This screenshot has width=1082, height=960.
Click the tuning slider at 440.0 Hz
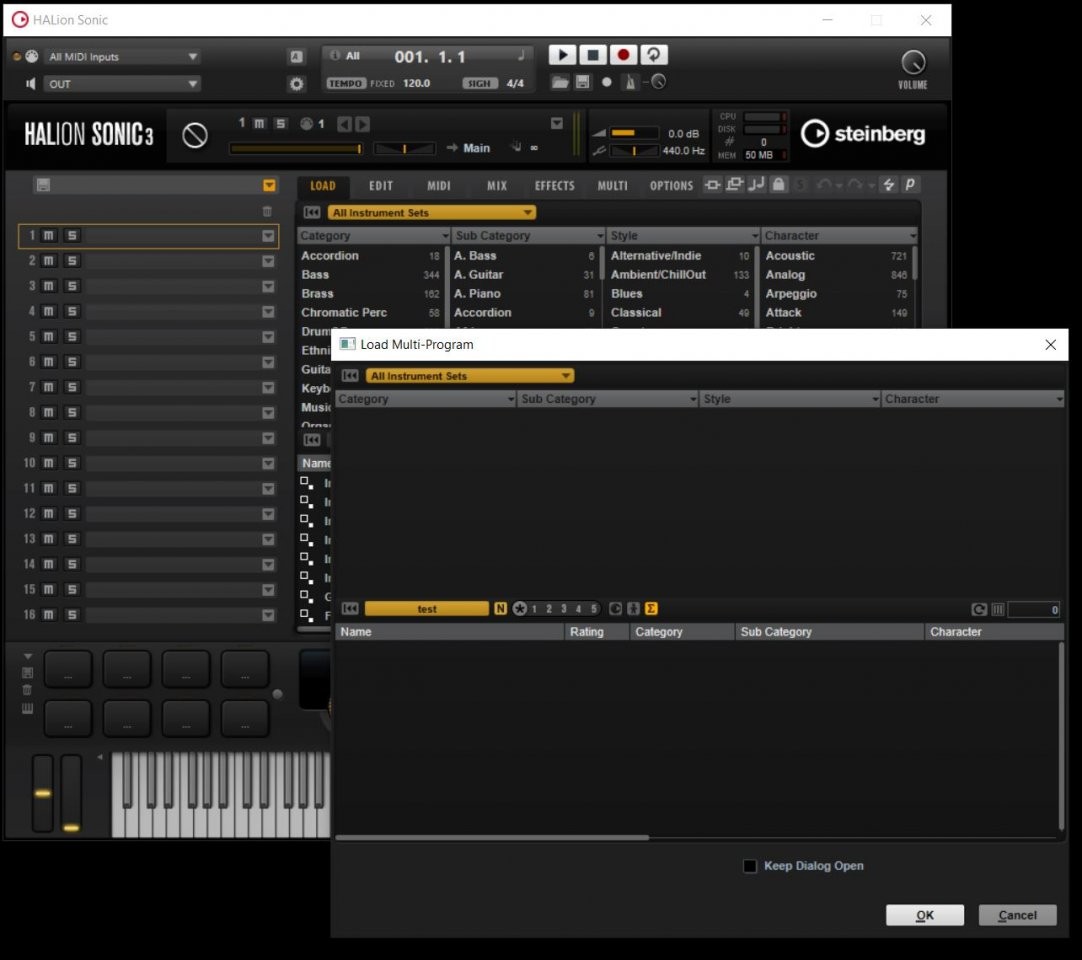pyautogui.click(x=633, y=150)
